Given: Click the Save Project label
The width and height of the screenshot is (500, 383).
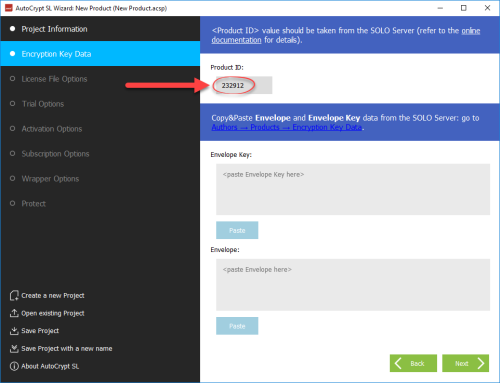Looking at the screenshot, I should (x=40, y=331).
